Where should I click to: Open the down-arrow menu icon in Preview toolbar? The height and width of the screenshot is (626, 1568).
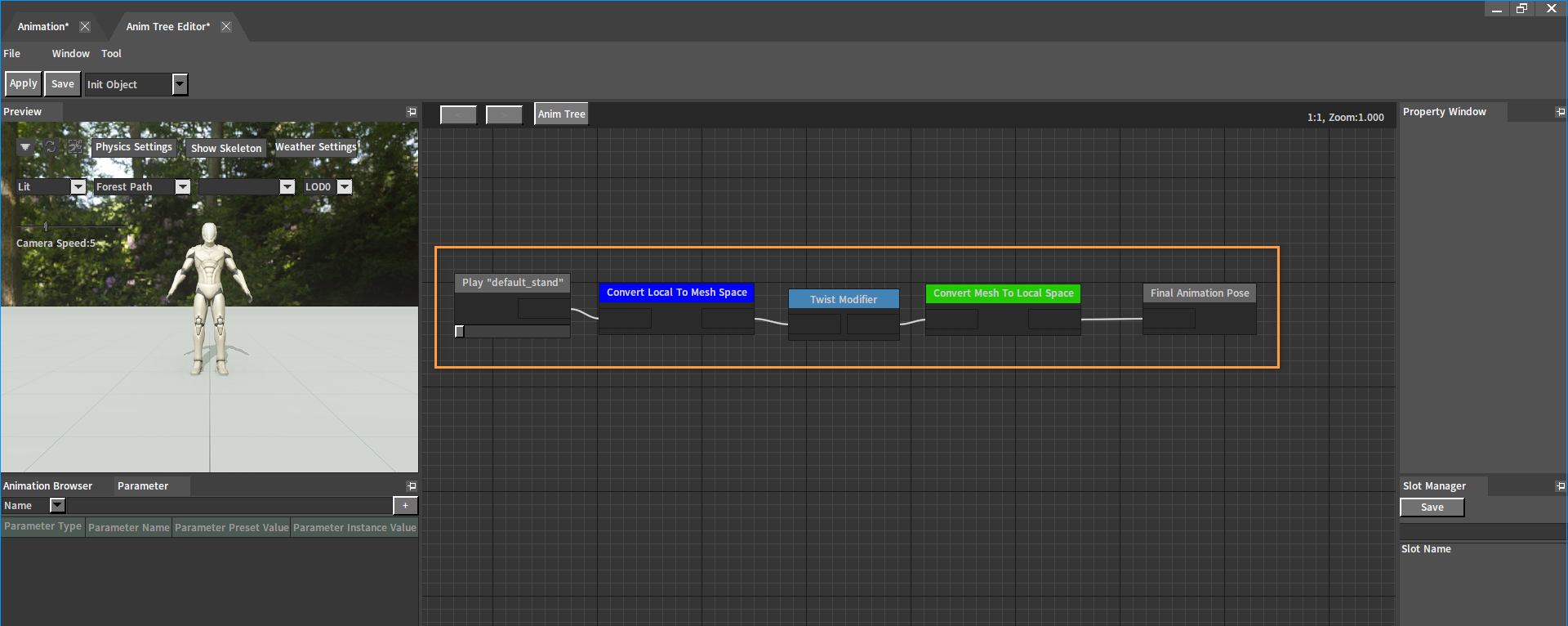tap(25, 147)
